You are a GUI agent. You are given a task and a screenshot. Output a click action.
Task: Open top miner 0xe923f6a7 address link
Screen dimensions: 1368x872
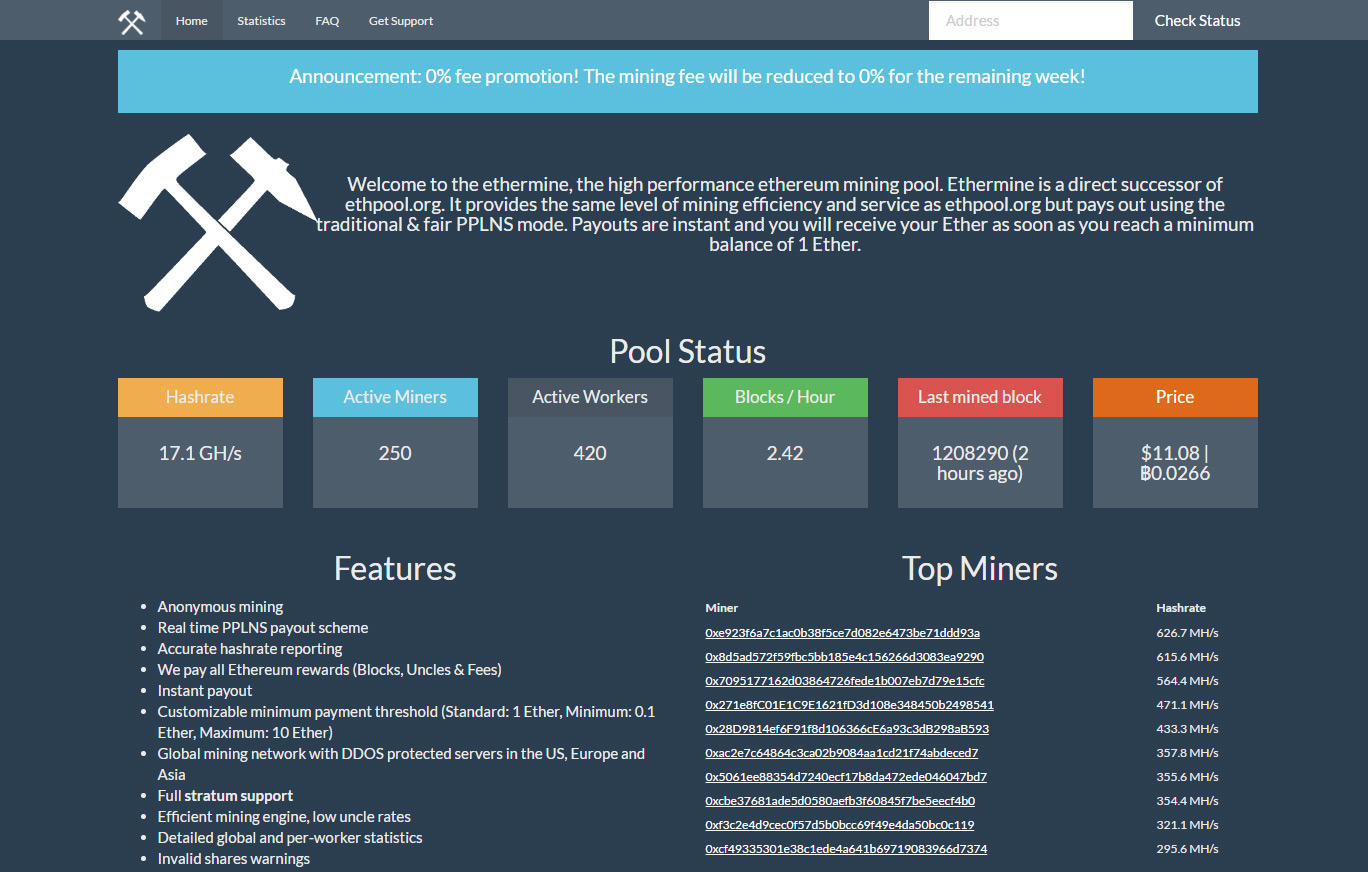tap(842, 633)
